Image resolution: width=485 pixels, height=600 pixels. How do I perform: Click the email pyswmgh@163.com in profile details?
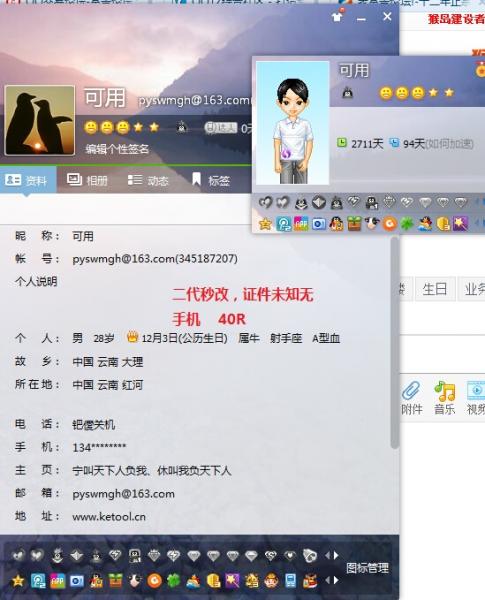123,494
